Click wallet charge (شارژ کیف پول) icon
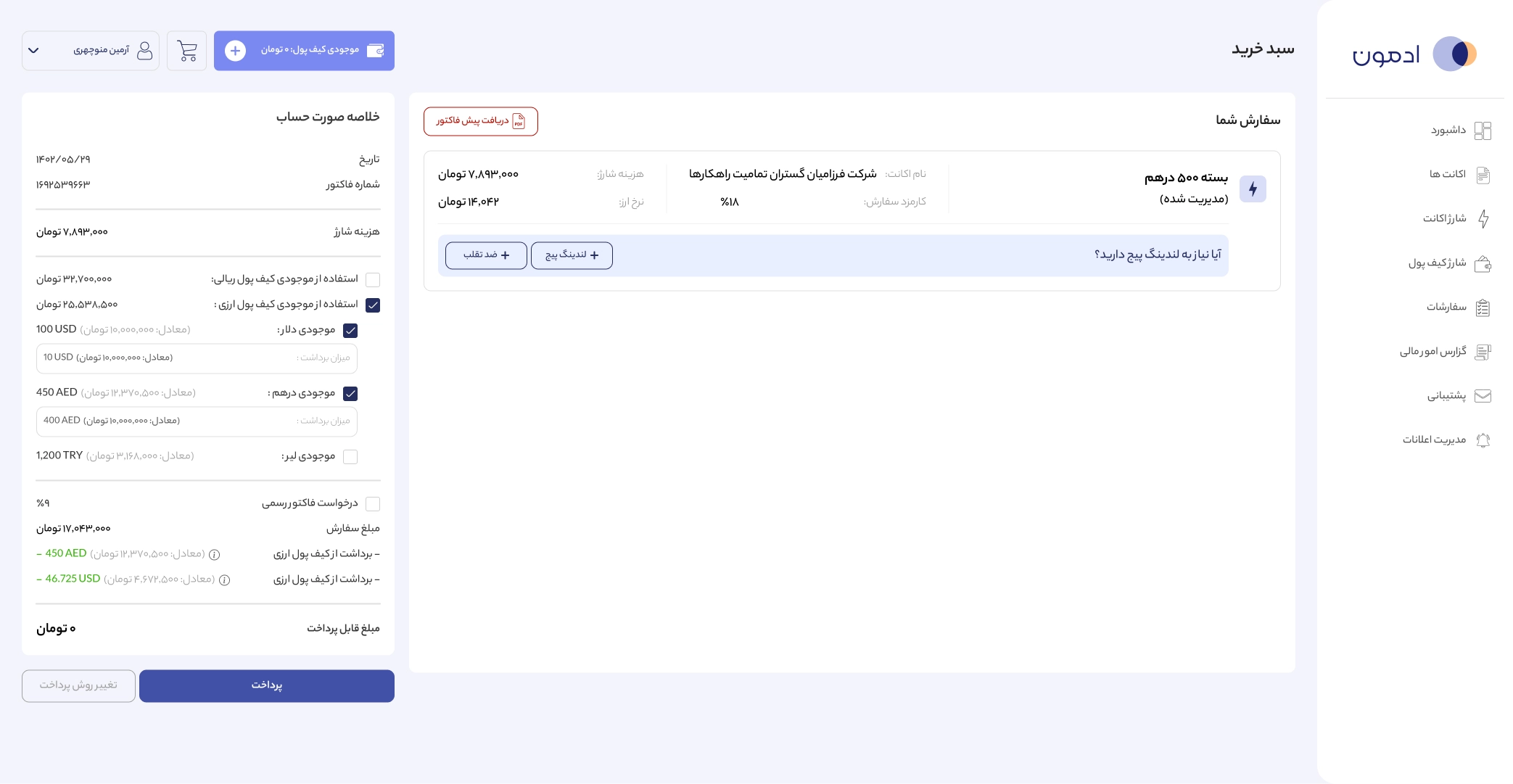1513x784 pixels. (1483, 263)
